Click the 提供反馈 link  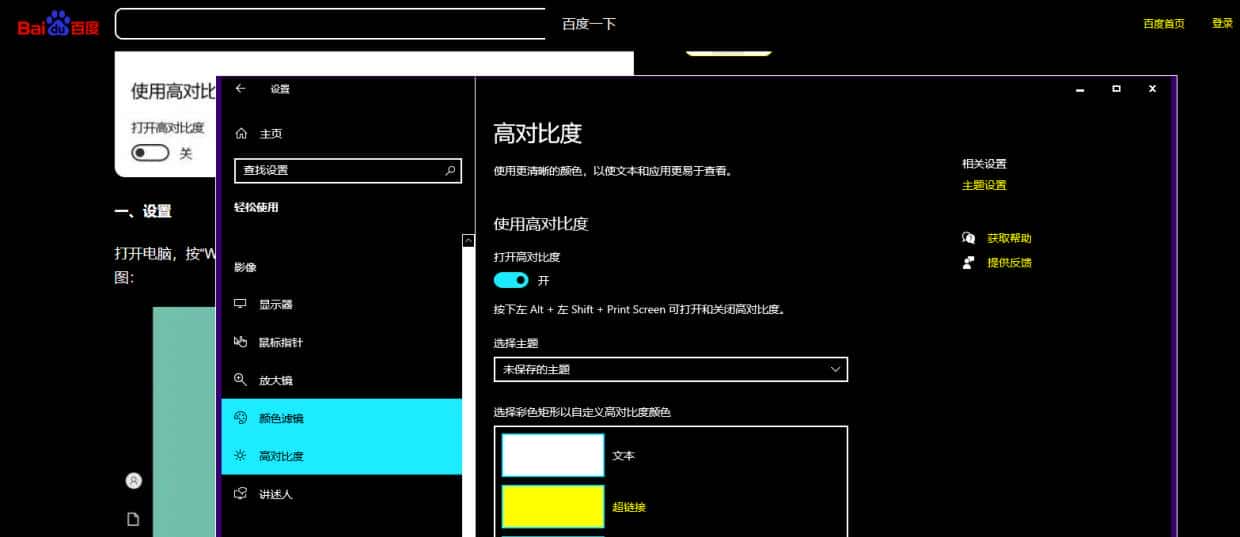[x=1009, y=262]
